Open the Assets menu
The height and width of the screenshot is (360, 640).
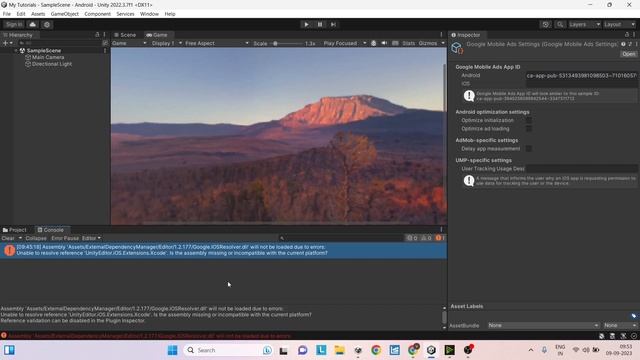38,14
